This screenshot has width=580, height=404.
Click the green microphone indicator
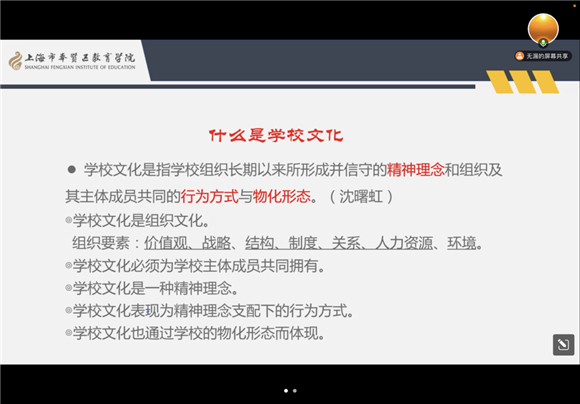pyautogui.click(x=543, y=43)
